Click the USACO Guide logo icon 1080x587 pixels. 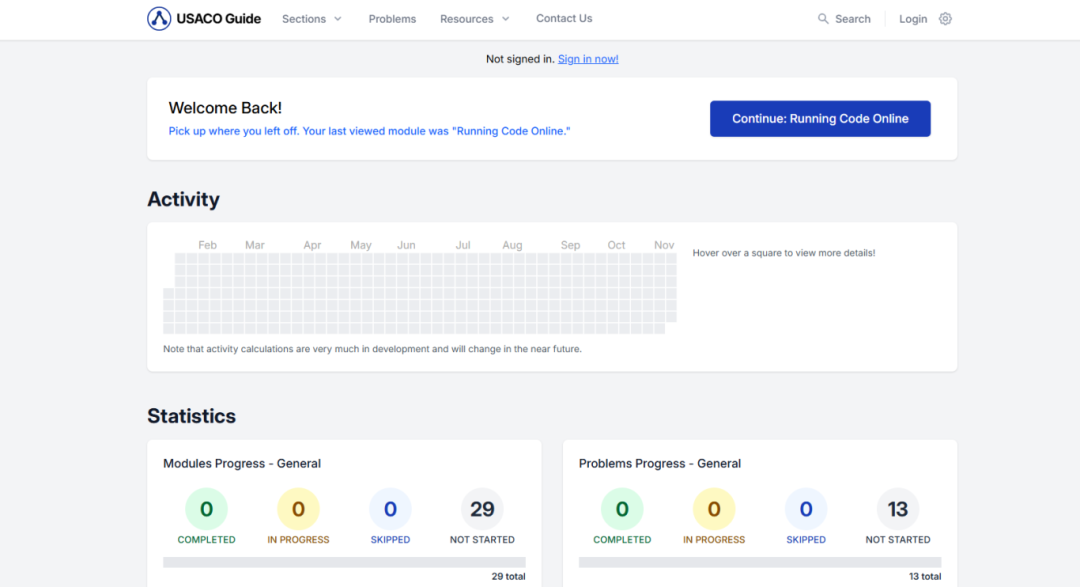click(159, 19)
